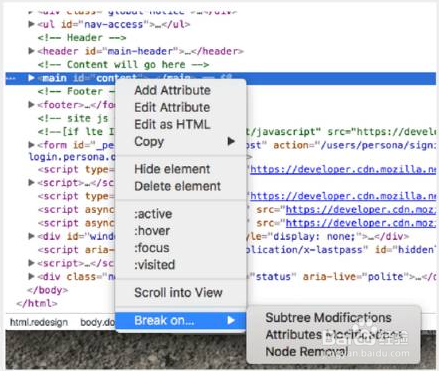Select login.persona text line
Image resolution: width=439 pixels, height=371 pixels.
72,157
